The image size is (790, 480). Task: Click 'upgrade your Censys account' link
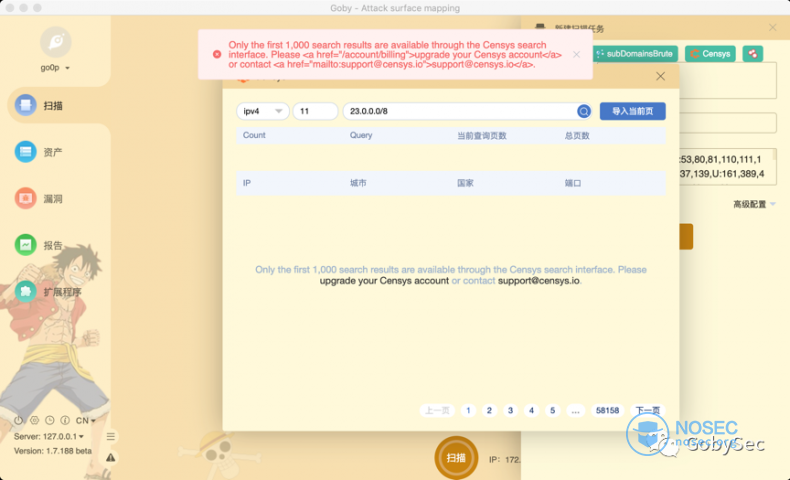[384, 281]
